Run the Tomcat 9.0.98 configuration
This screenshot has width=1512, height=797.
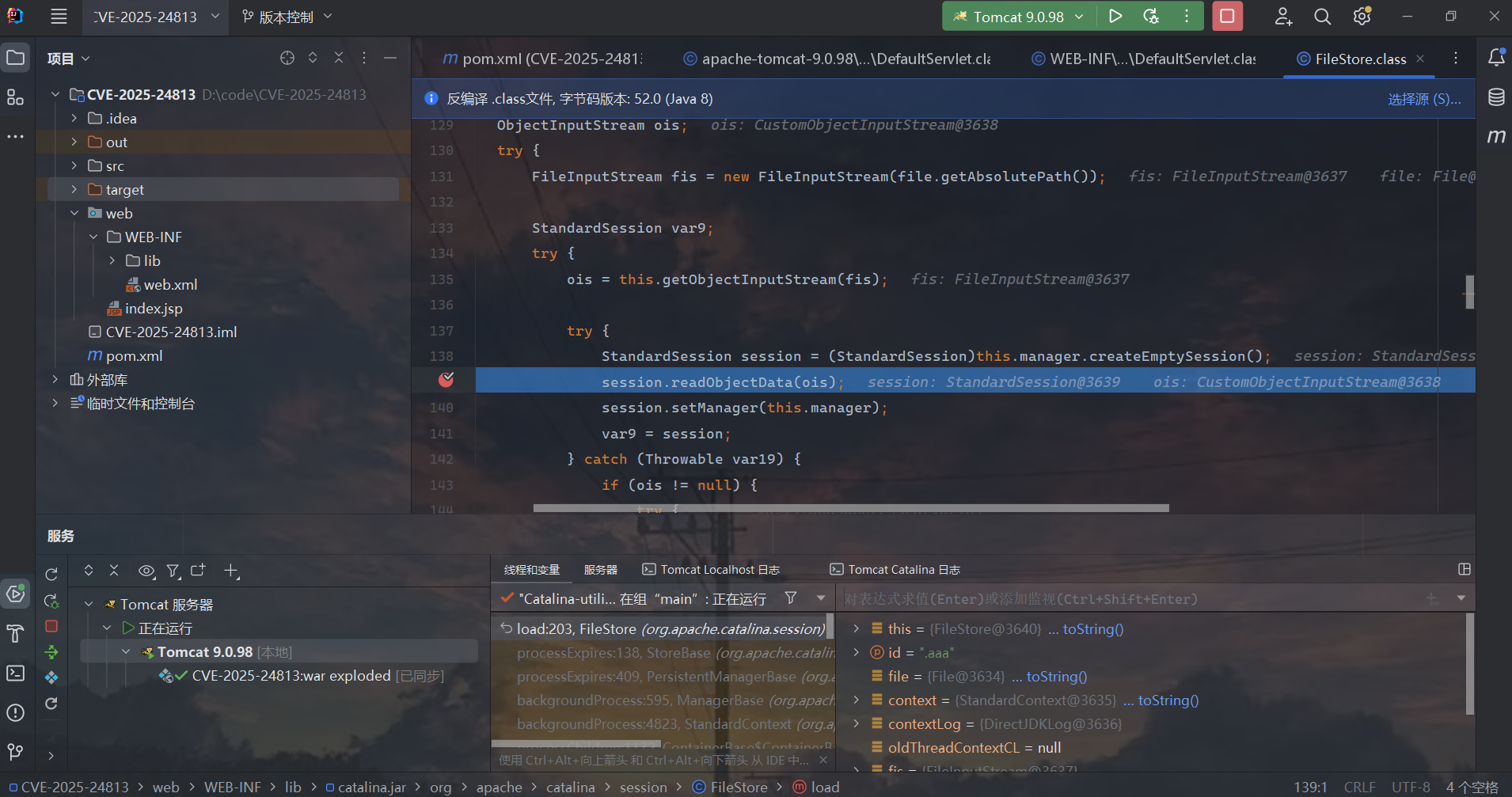coord(1115,16)
